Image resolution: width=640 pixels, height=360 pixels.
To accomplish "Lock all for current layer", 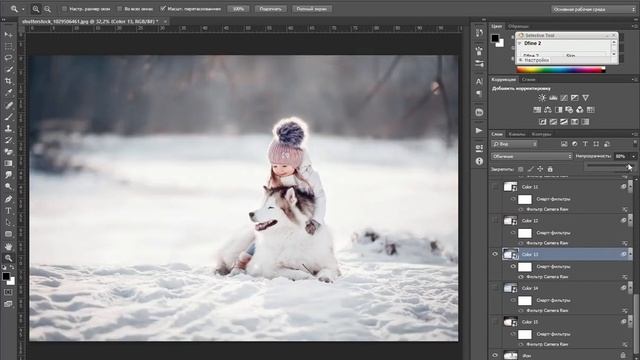I will point(550,169).
